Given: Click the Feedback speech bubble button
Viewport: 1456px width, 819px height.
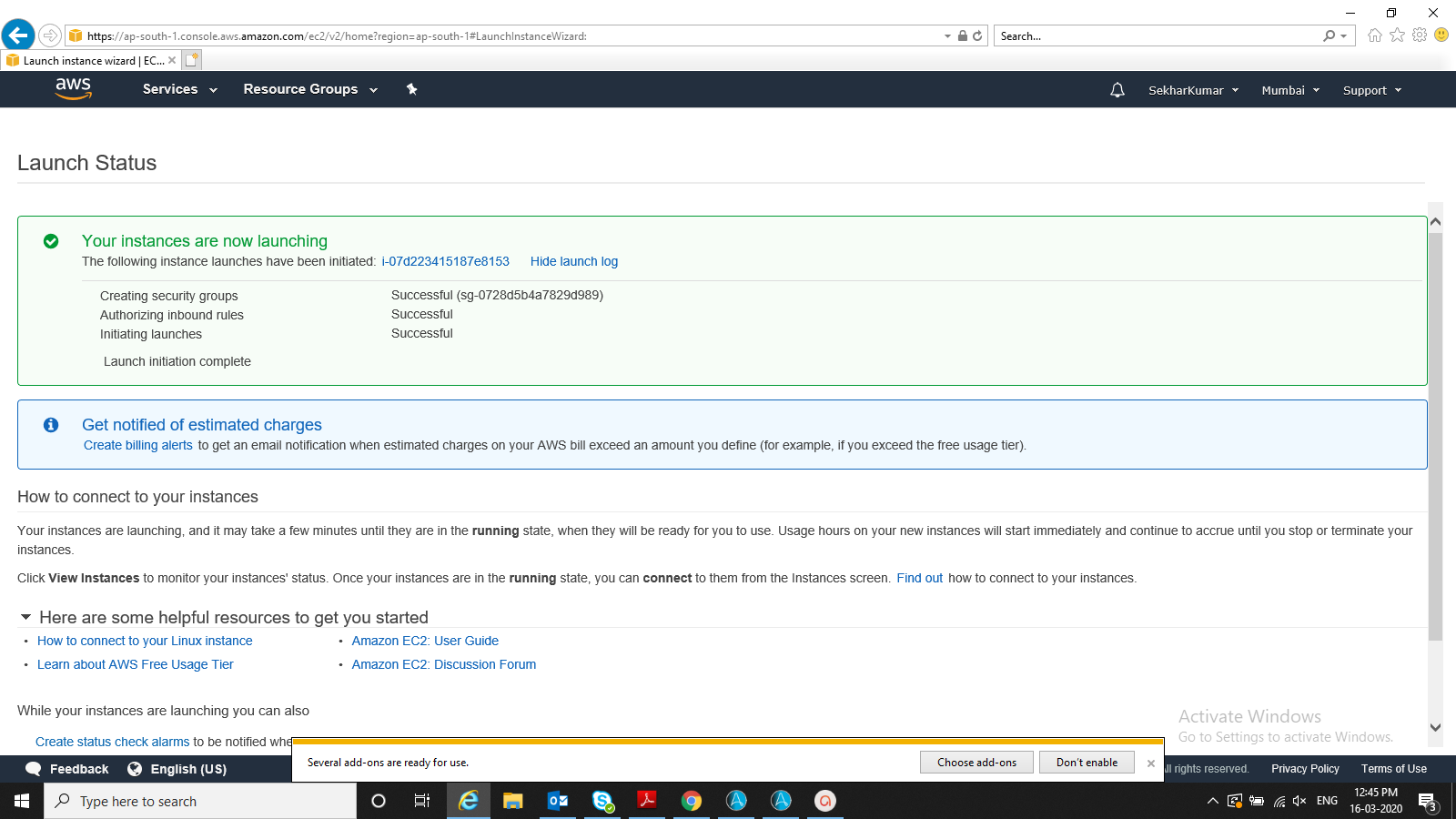Looking at the screenshot, I should click(x=66, y=769).
